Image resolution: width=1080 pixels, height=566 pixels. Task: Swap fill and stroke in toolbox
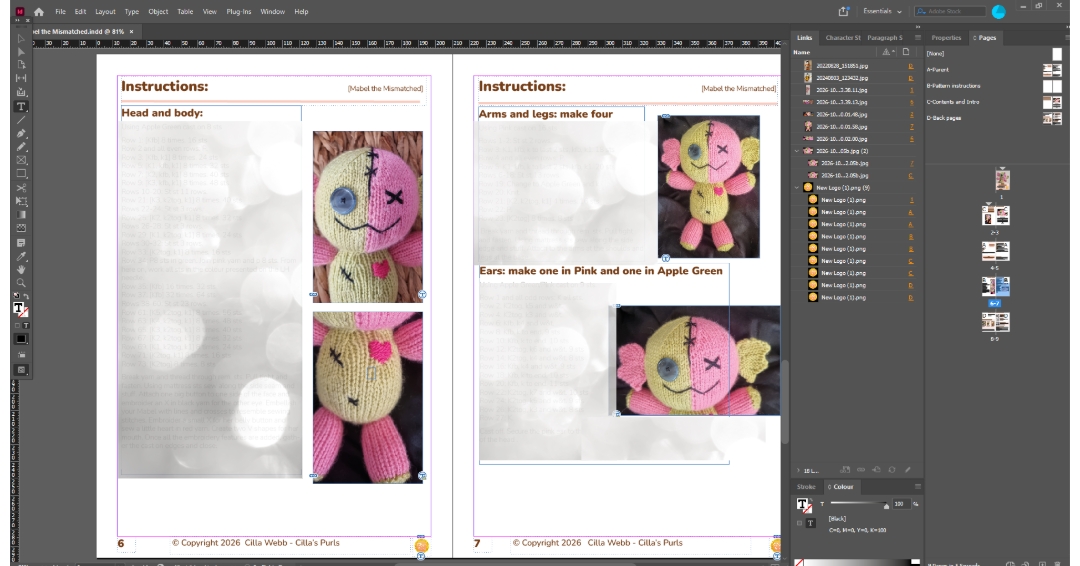pos(26,296)
